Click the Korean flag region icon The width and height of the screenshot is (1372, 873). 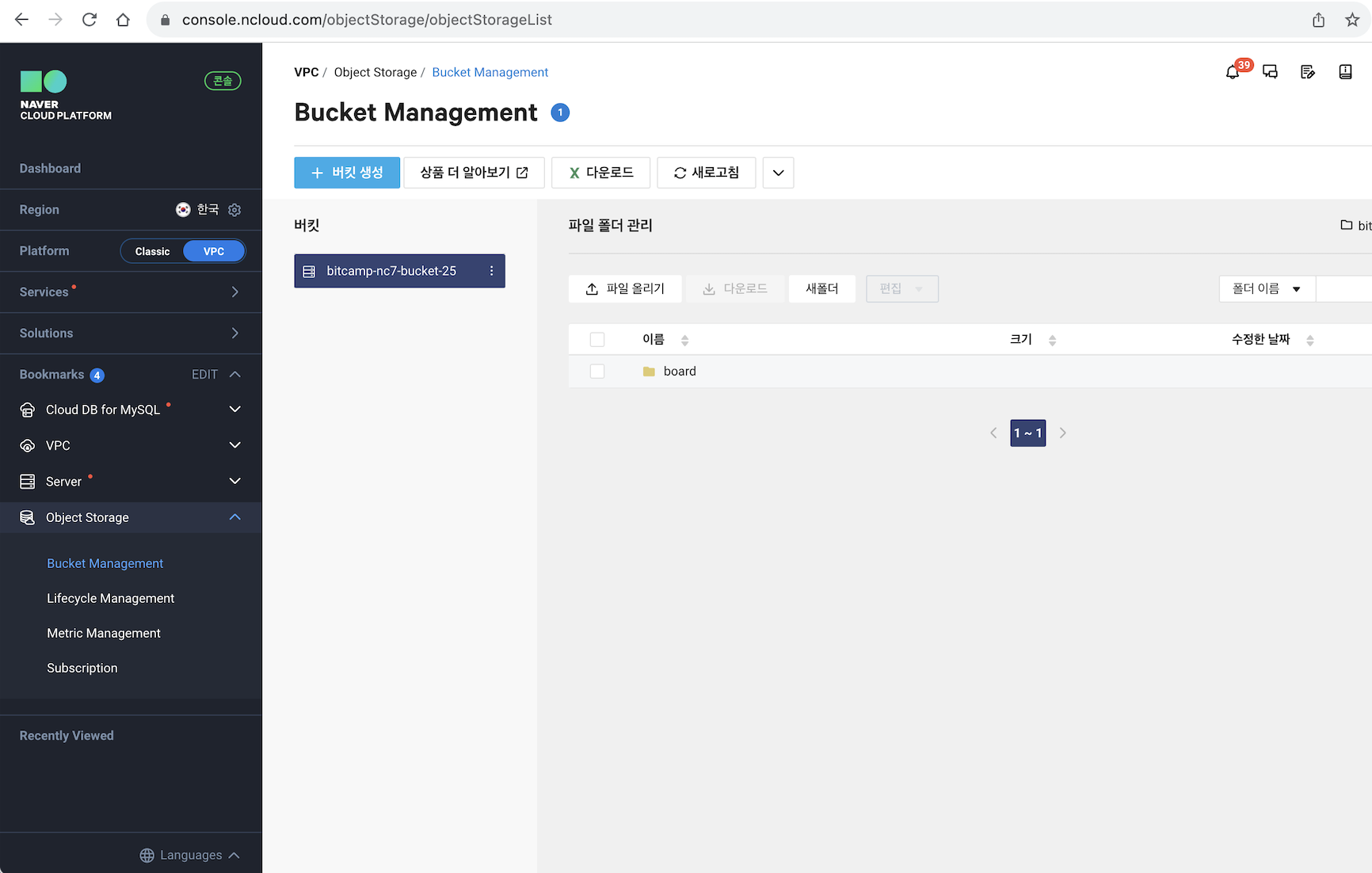coord(183,209)
